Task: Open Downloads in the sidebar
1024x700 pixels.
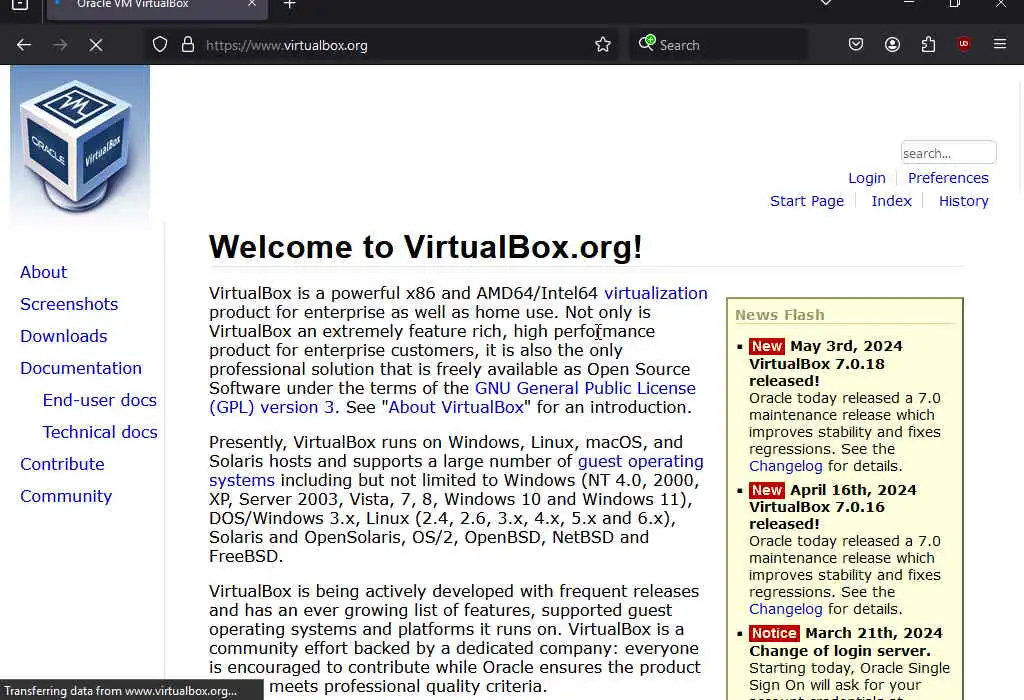Action: (63, 336)
